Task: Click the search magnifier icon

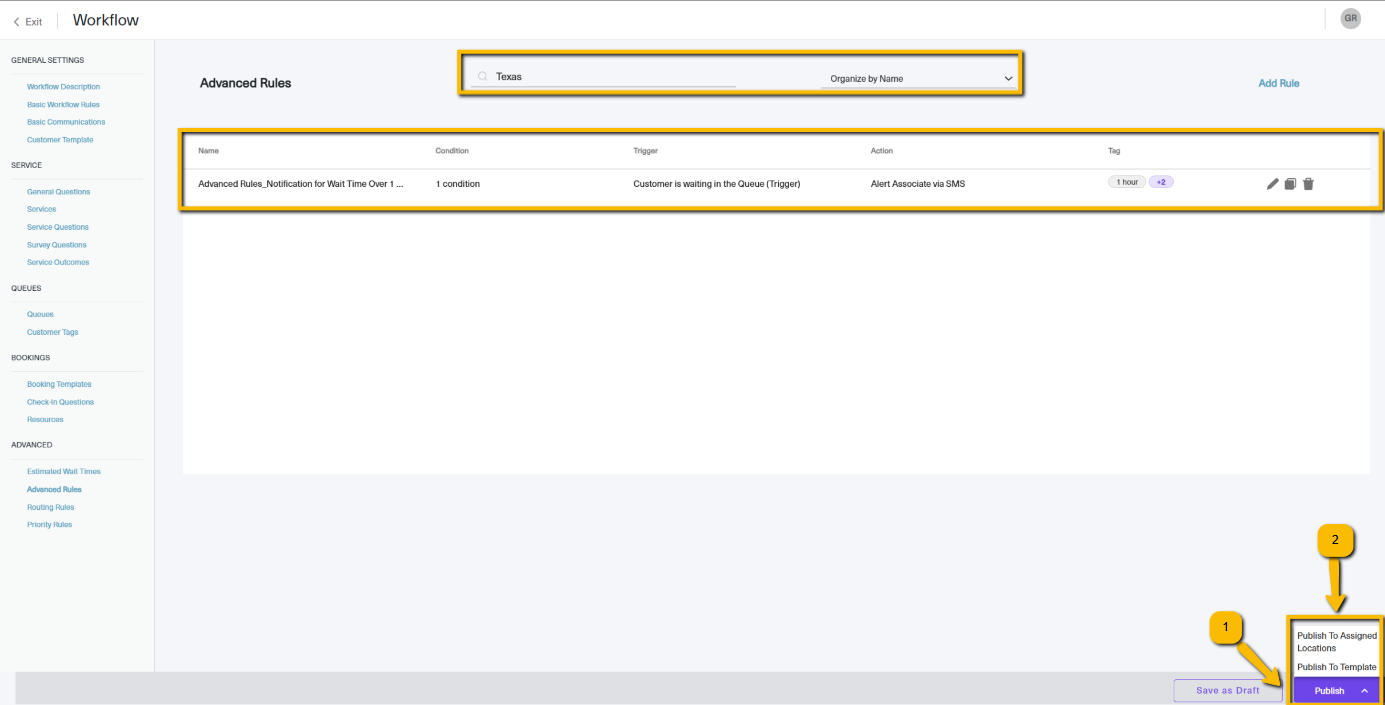Action: coord(483,76)
